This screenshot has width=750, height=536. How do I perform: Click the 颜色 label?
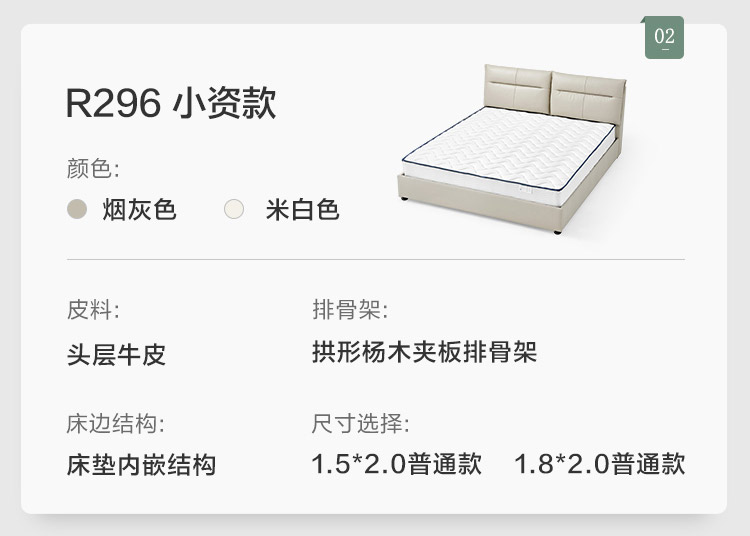click(x=93, y=168)
